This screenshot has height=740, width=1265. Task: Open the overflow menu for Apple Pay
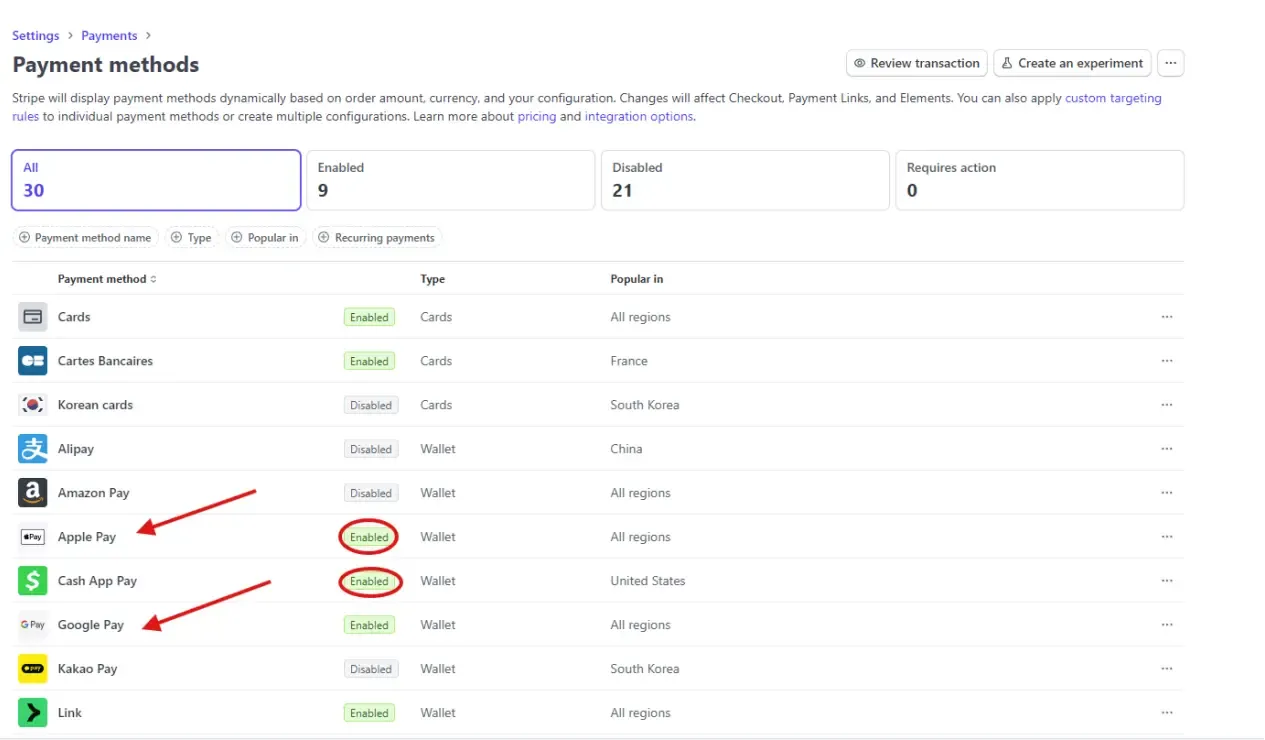pyautogui.click(x=1167, y=536)
